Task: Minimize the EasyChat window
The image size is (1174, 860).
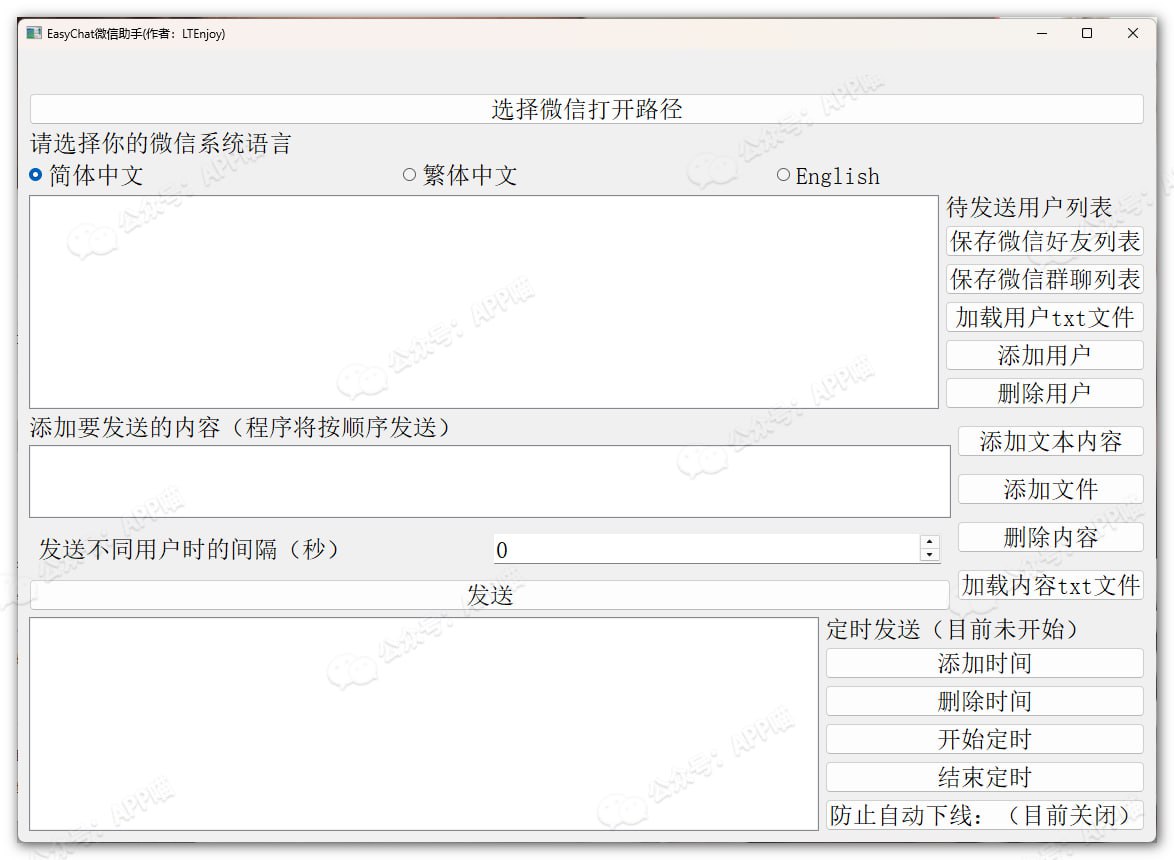Action: tap(1041, 33)
